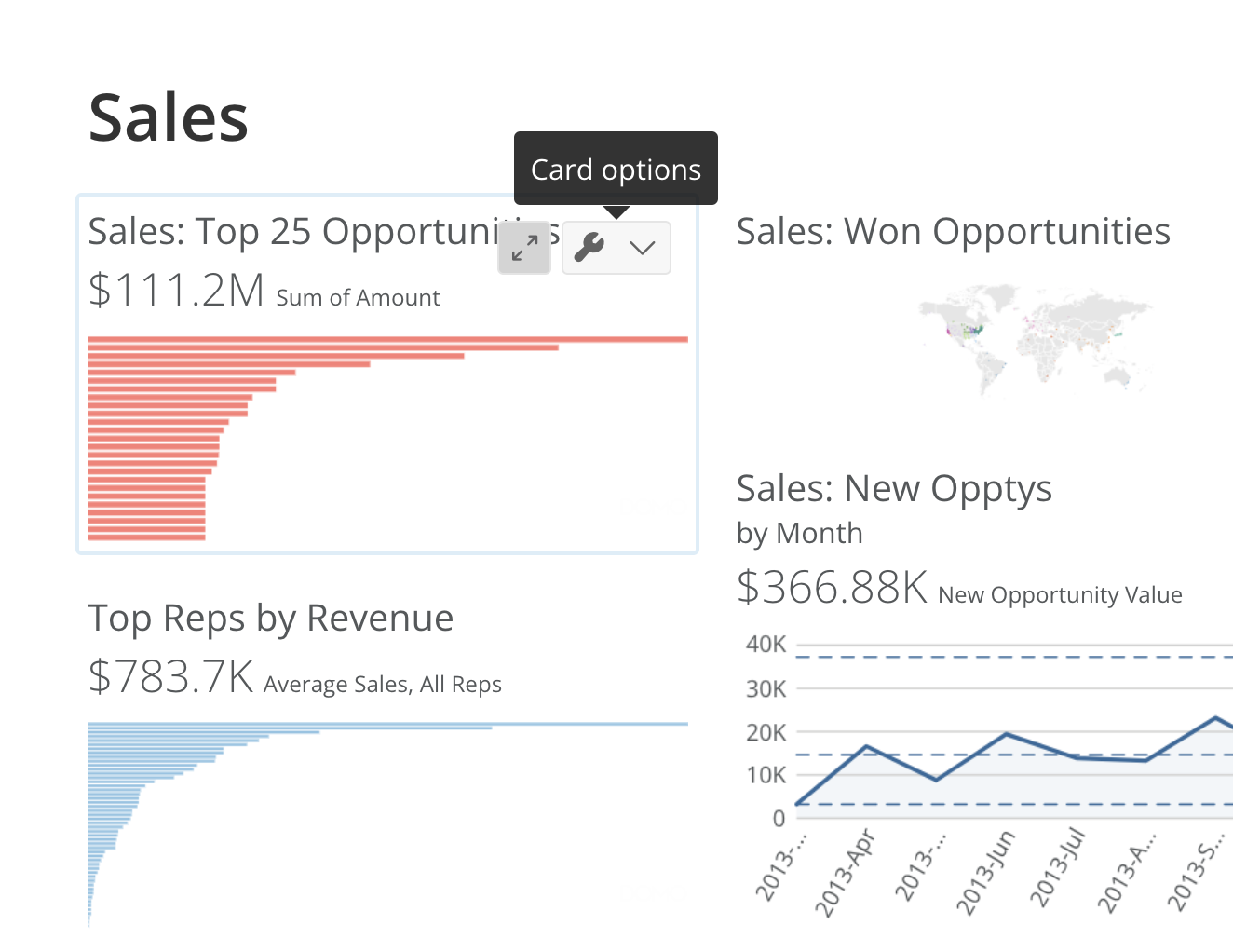Click the upper dashed goal line near 40K
This screenshot has width=1233, height=952.
coord(1014,657)
